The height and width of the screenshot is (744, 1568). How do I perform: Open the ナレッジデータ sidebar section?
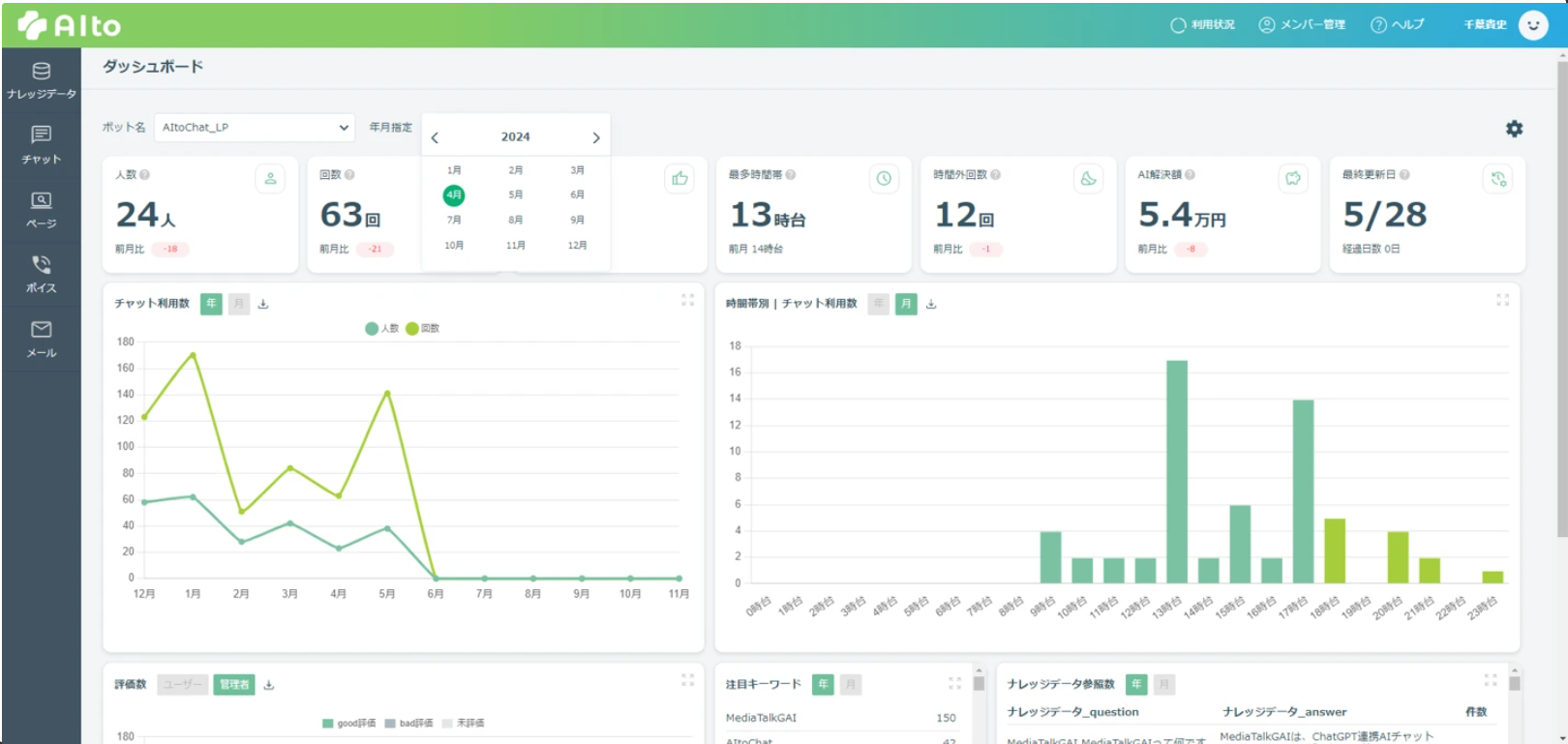pos(41,80)
